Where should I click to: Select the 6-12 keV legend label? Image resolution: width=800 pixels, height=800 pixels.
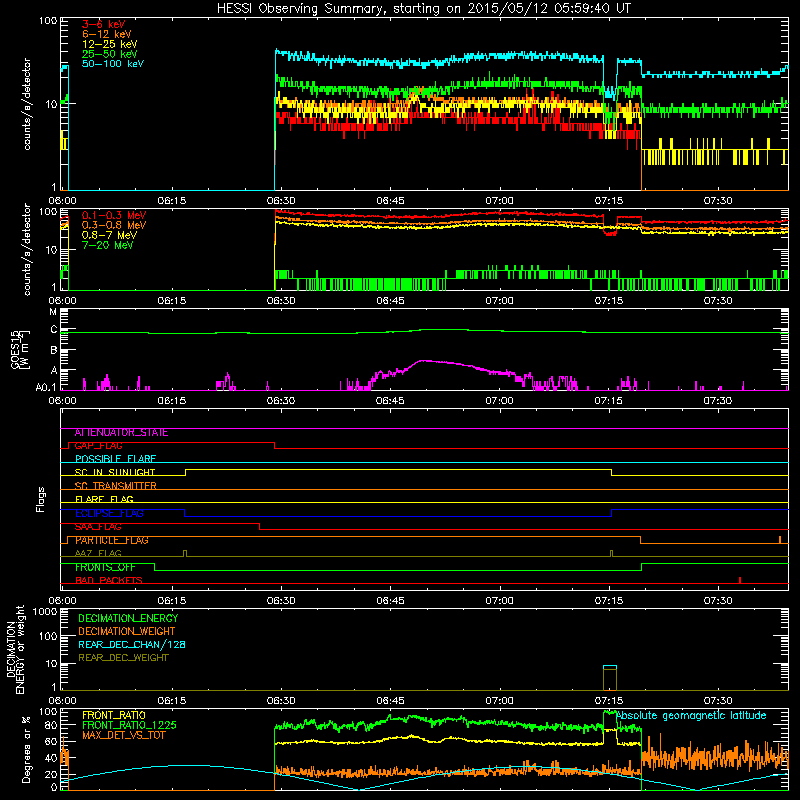pos(107,34)
